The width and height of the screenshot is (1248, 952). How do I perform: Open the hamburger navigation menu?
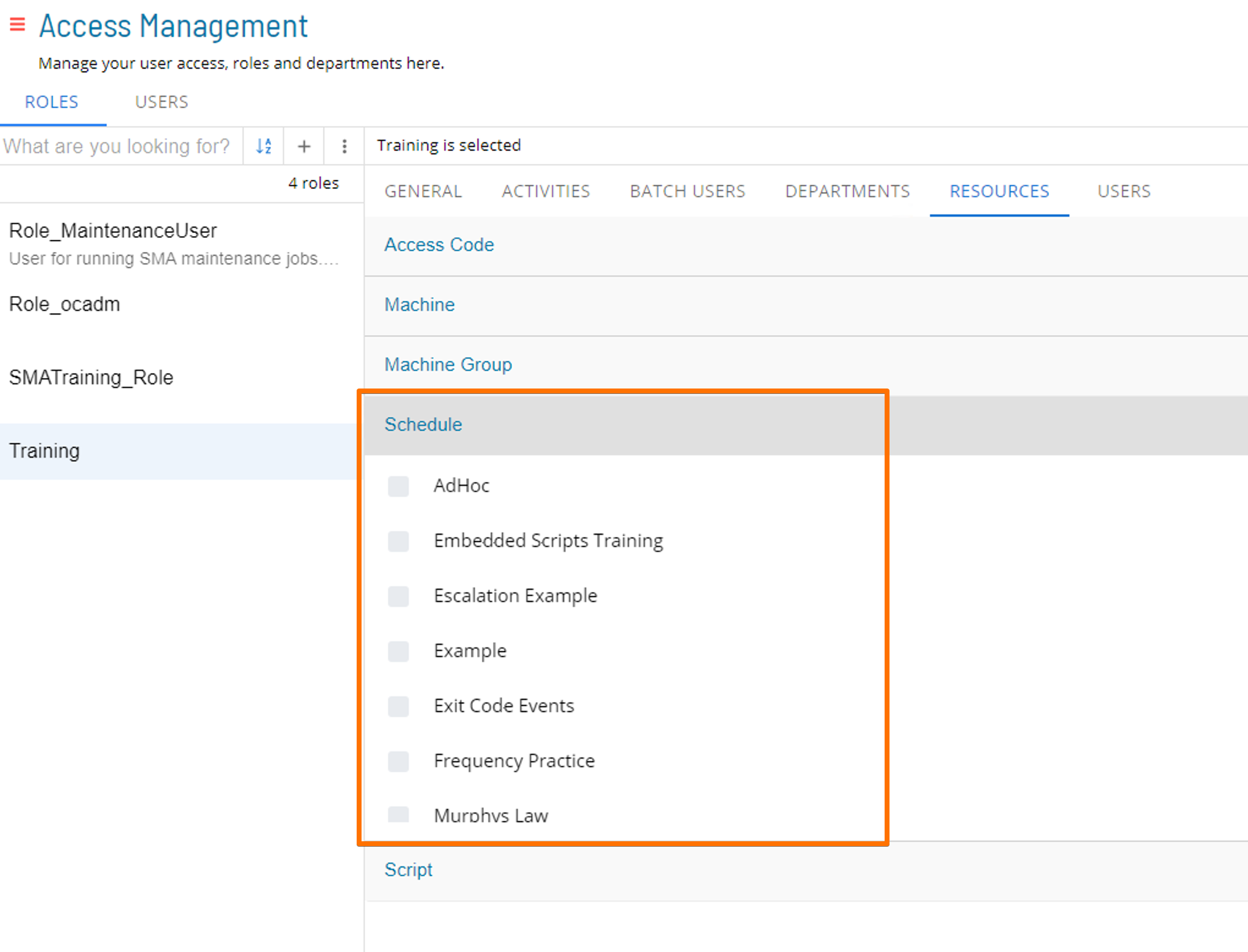tap(17, 25)
